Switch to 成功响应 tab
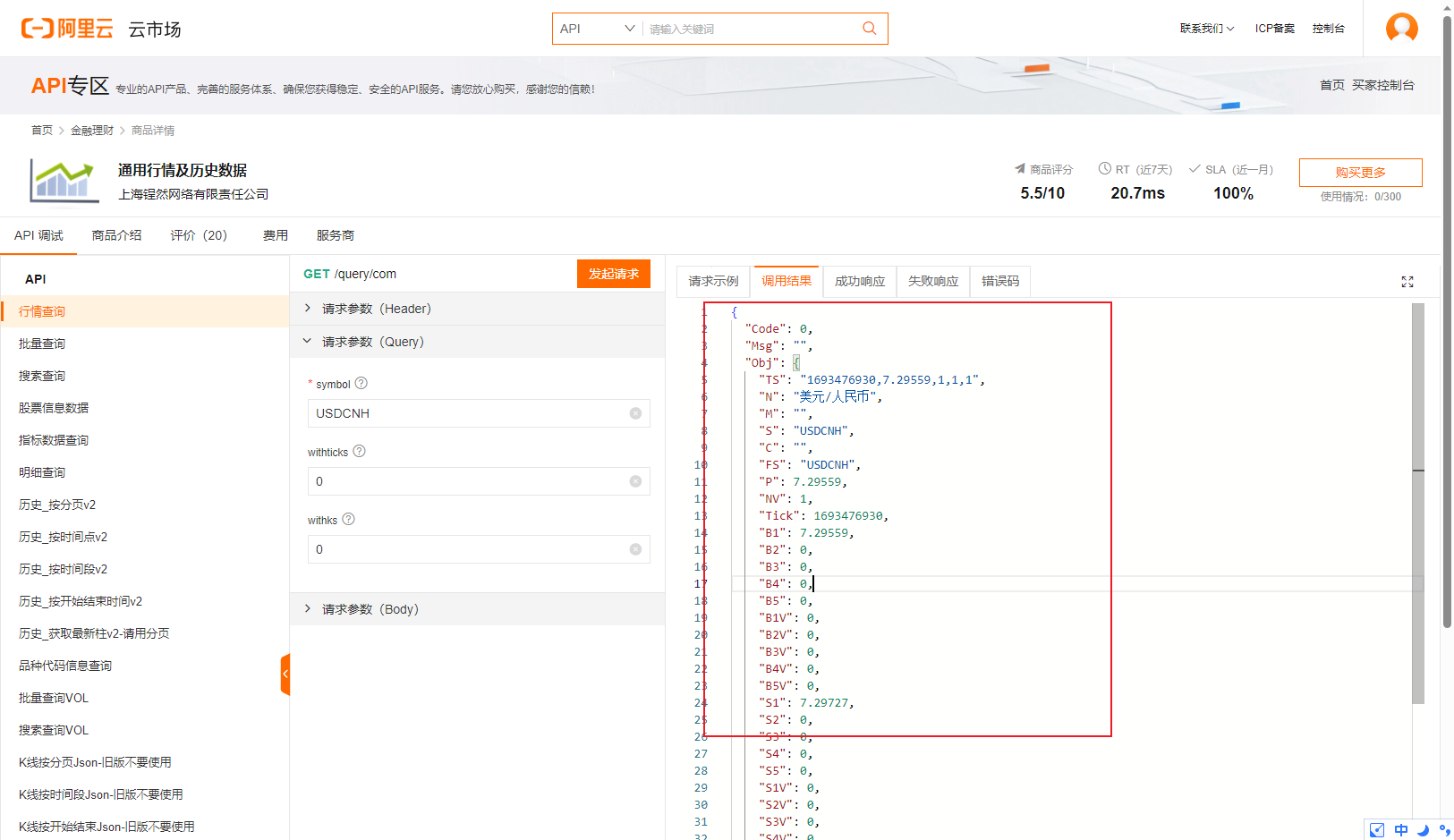 pos(860,281)
